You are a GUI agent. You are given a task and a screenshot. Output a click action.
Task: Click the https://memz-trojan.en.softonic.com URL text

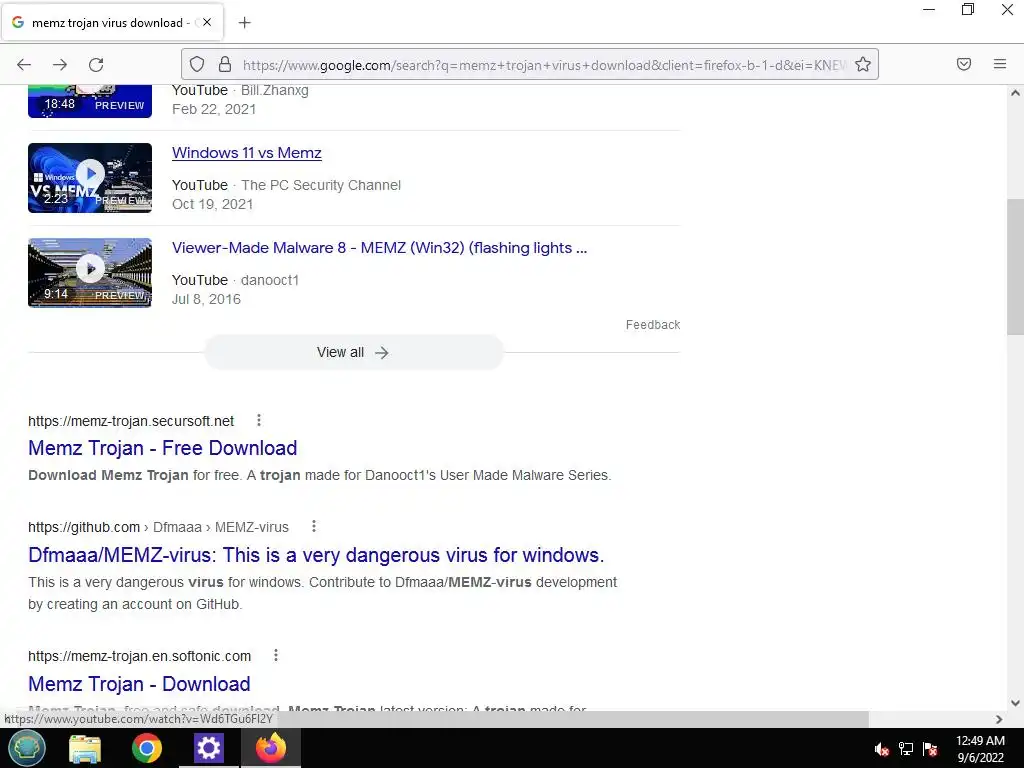139,656
